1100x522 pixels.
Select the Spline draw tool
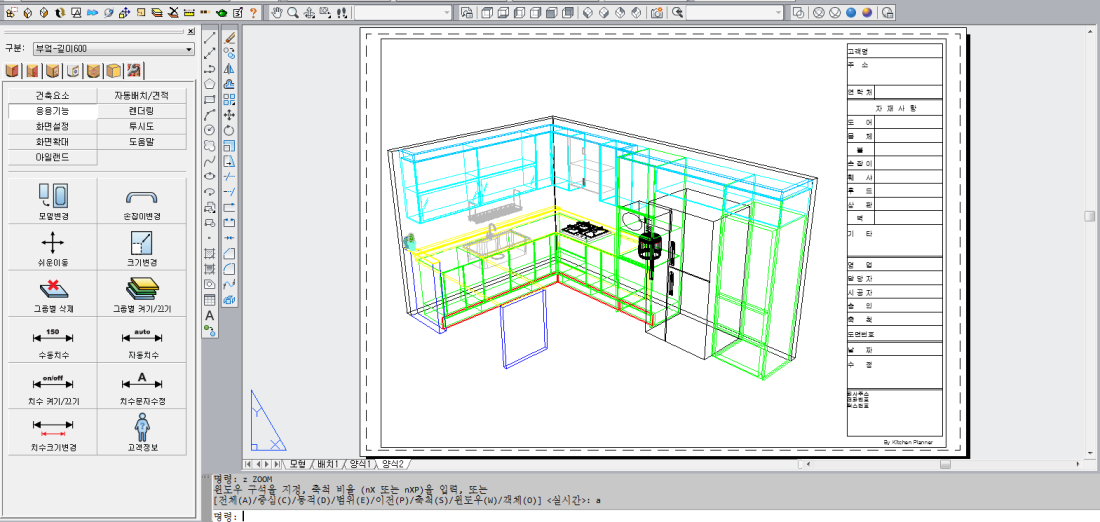tap(209, 161)
